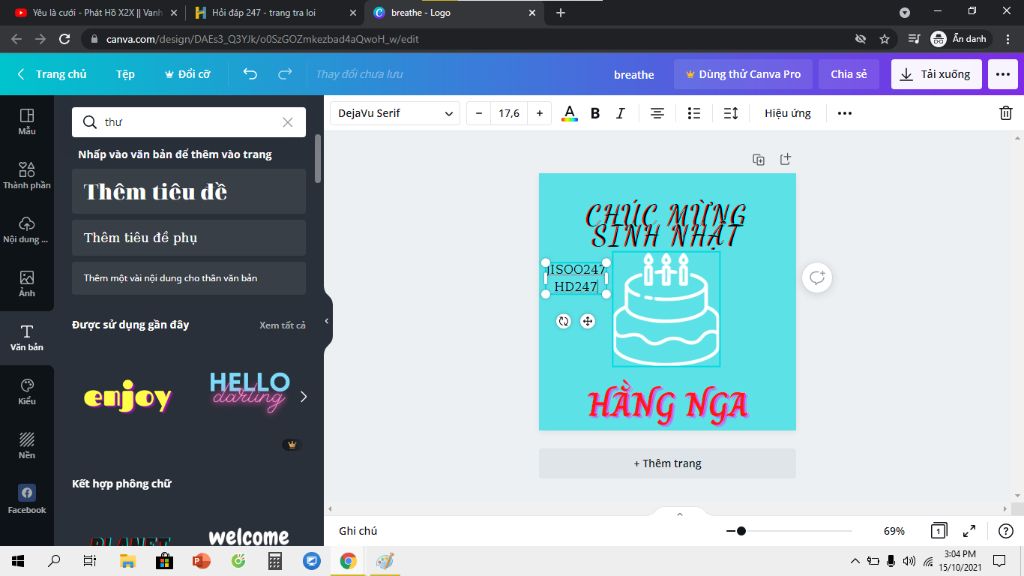Select the HELLO darling text style
Viewport: 1024px width, 576px height.
249,392
